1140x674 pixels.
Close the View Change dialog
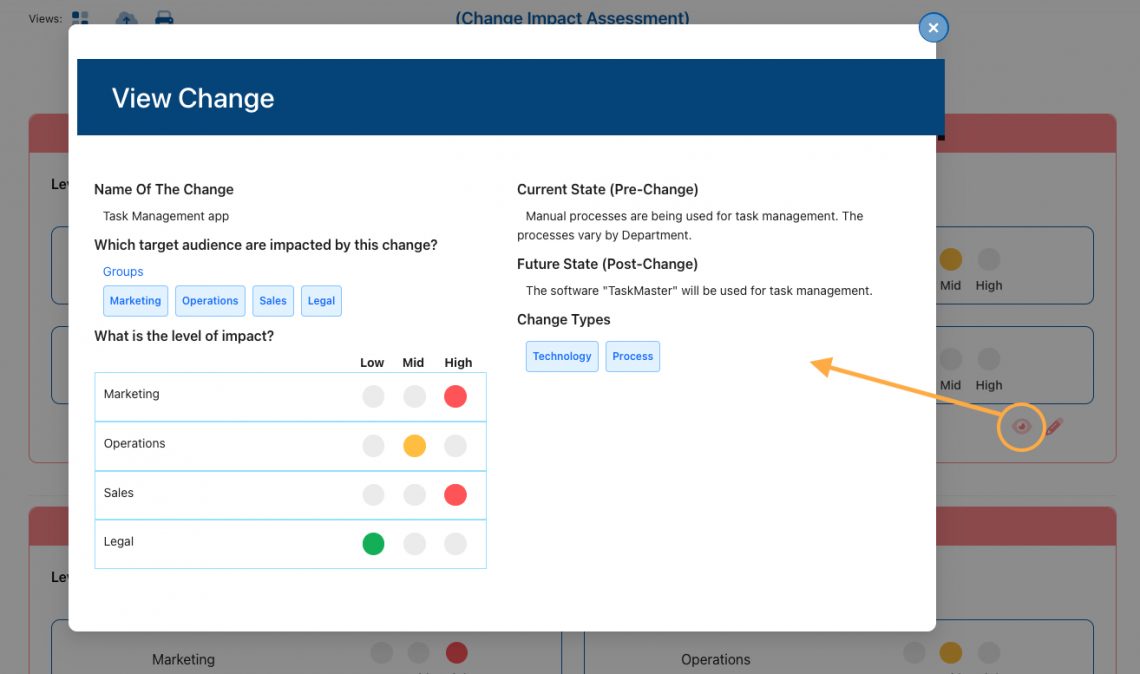pos(933,27)
